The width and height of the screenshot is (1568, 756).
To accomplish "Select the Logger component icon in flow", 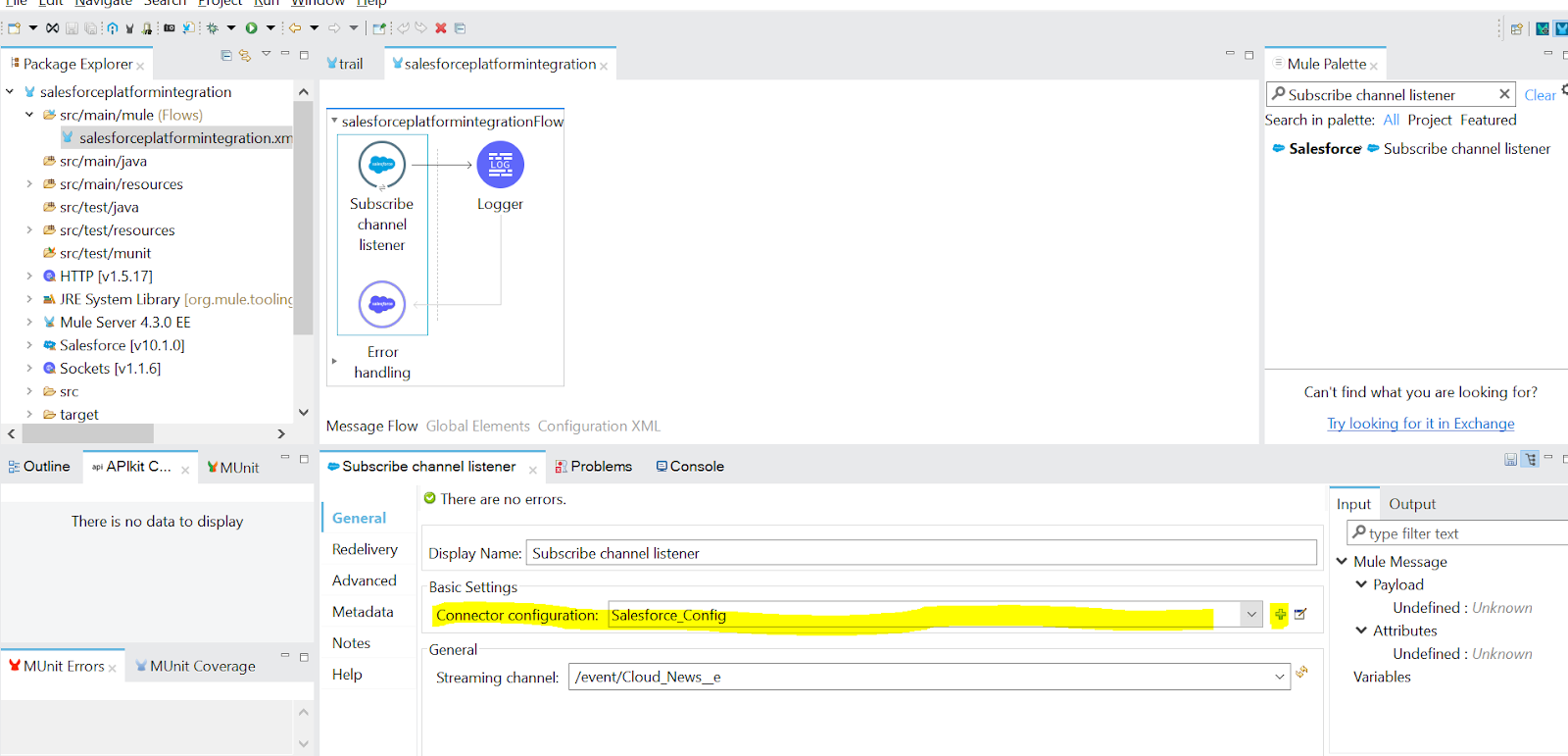I will [x=500, y=165].
